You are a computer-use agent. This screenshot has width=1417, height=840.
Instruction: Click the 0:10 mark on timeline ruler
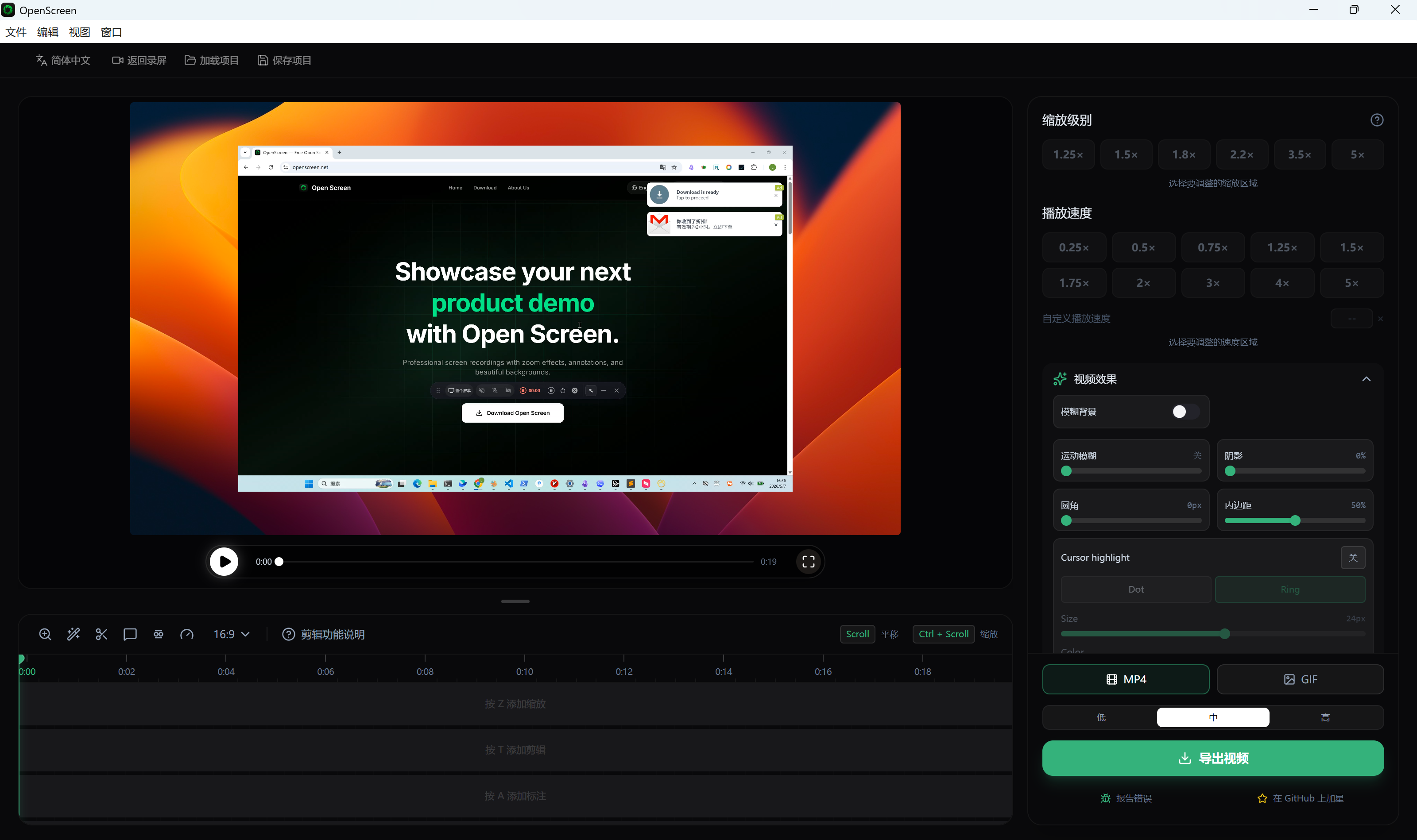point(524,671)
